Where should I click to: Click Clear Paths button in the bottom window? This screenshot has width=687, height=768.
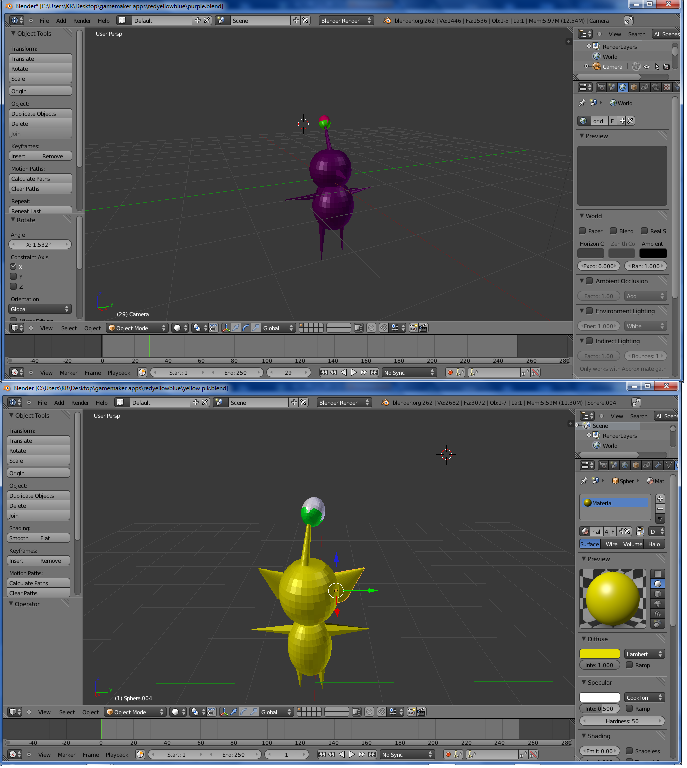click(x=39, y=593)
